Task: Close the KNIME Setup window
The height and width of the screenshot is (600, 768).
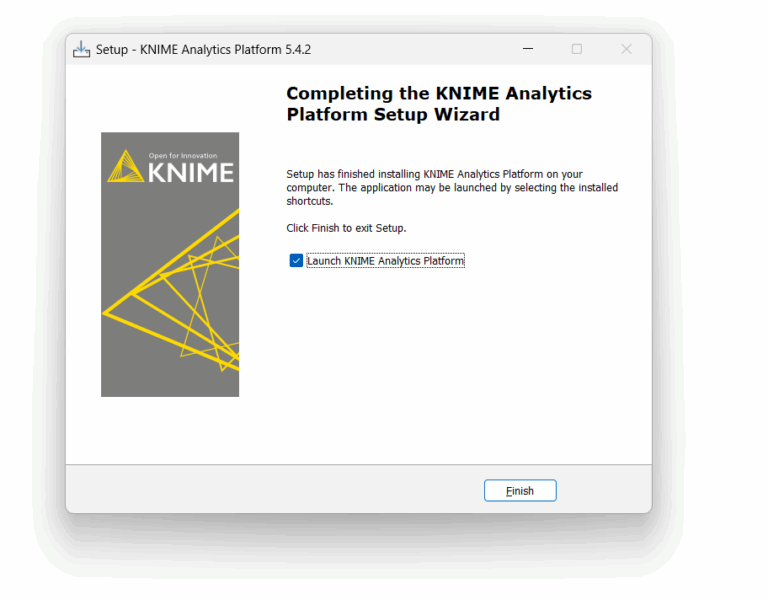Action: click(x=626, y=49)
